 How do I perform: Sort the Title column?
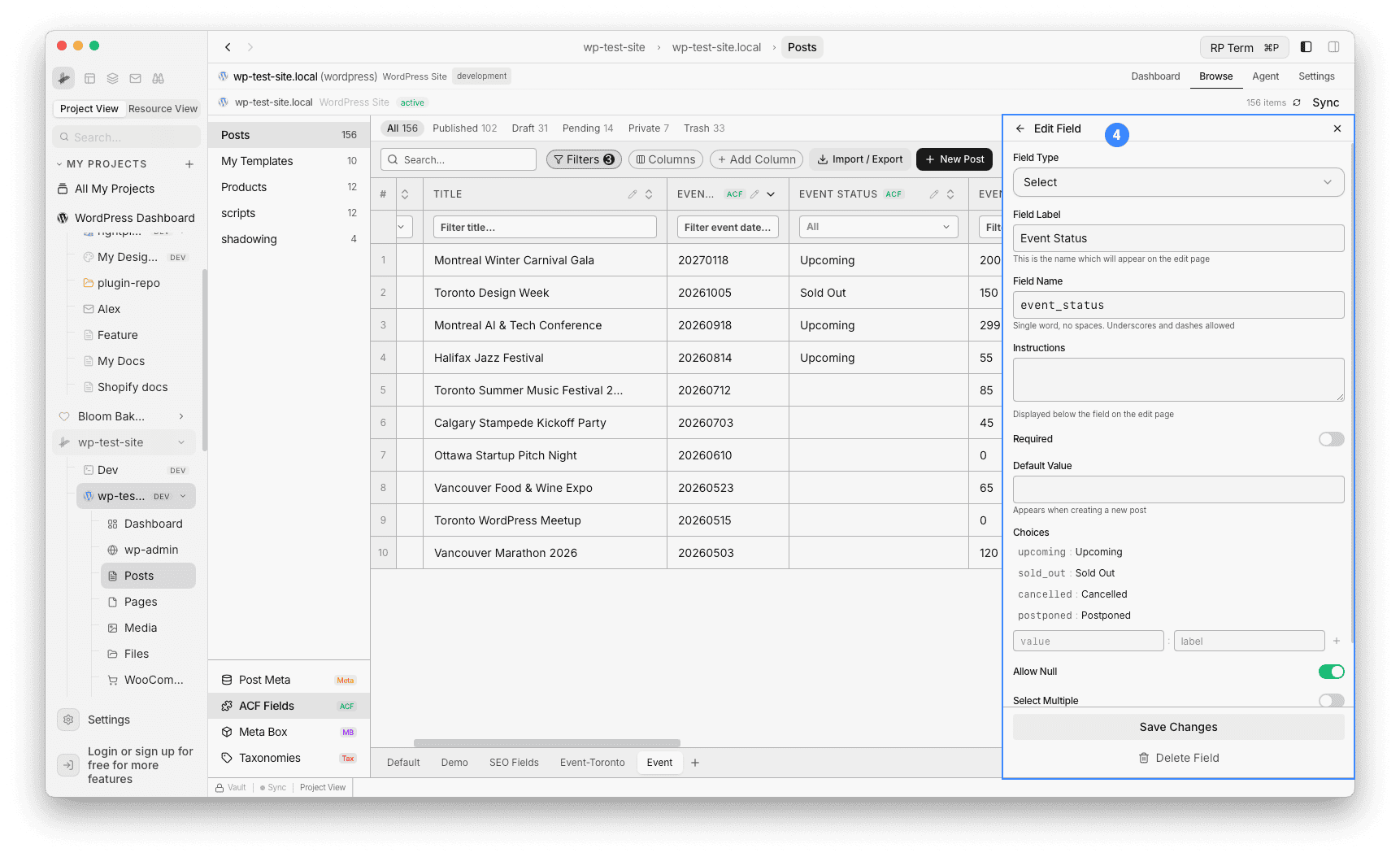click(649, 194)
